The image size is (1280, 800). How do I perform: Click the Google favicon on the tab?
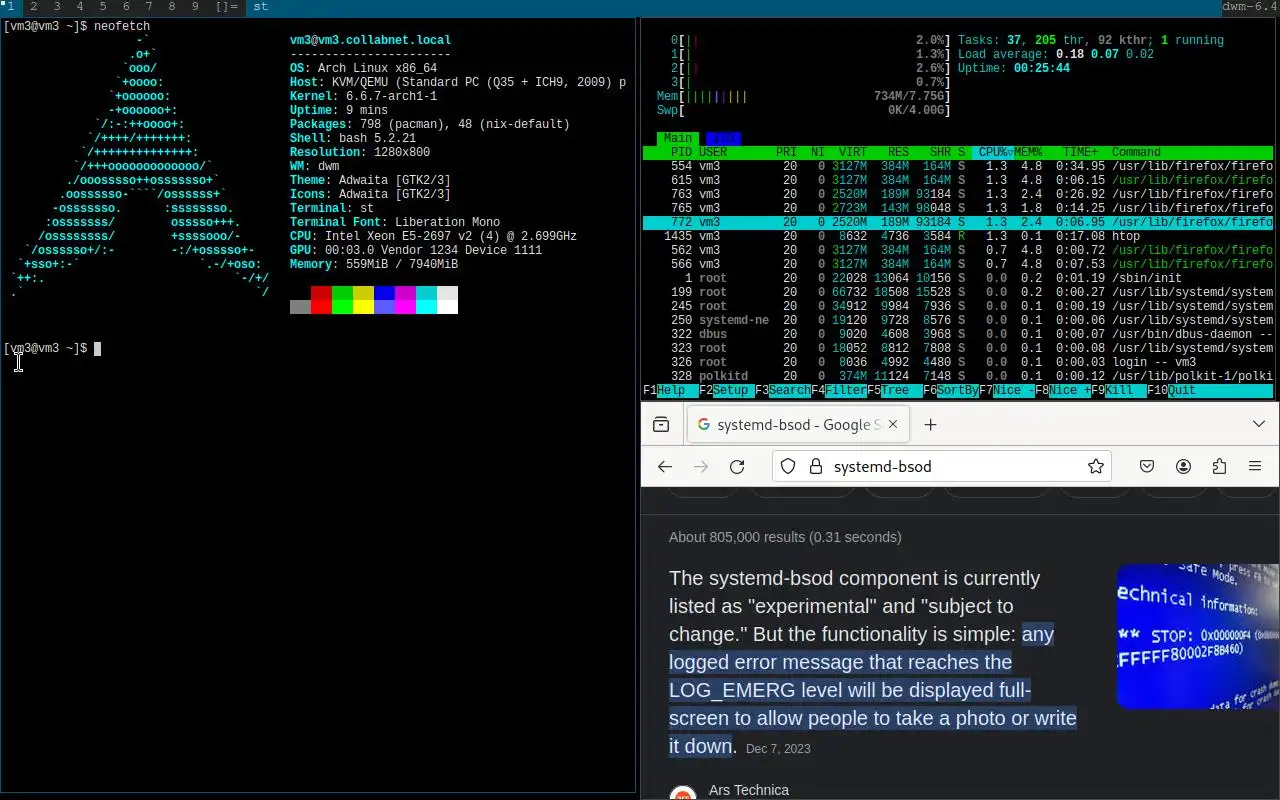click(704, 424)
